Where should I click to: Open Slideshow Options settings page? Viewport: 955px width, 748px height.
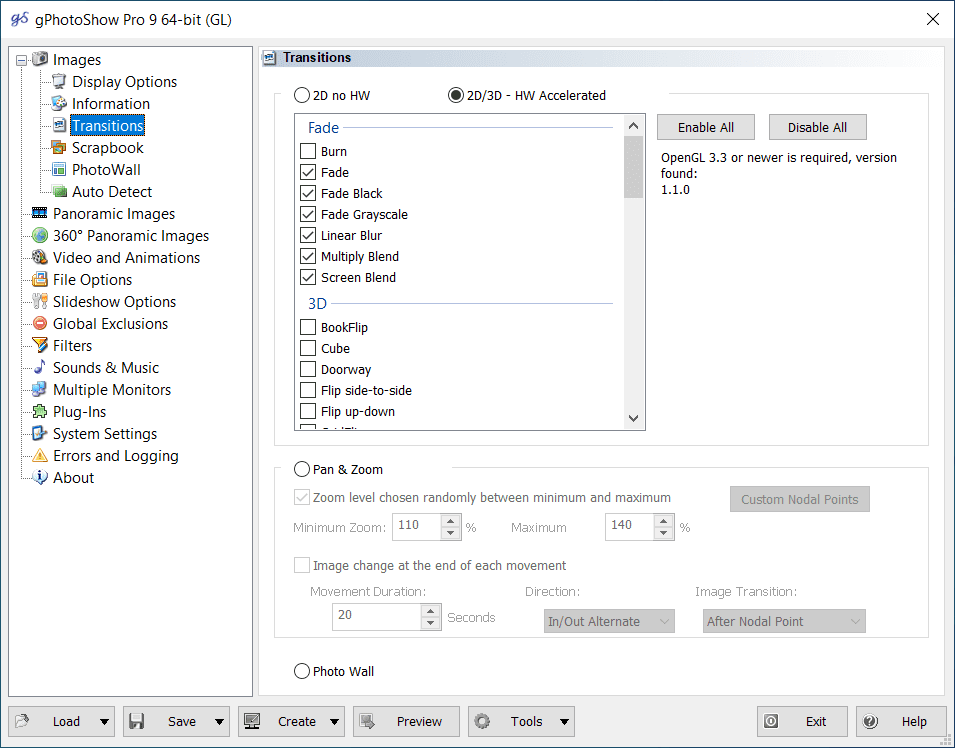(114, 302)
